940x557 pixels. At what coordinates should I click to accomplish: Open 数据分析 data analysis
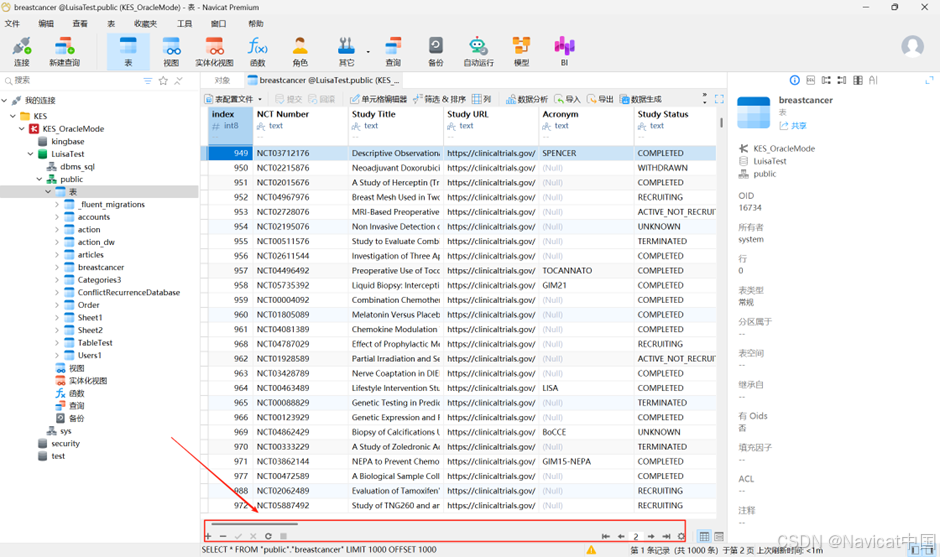[526, 99]
